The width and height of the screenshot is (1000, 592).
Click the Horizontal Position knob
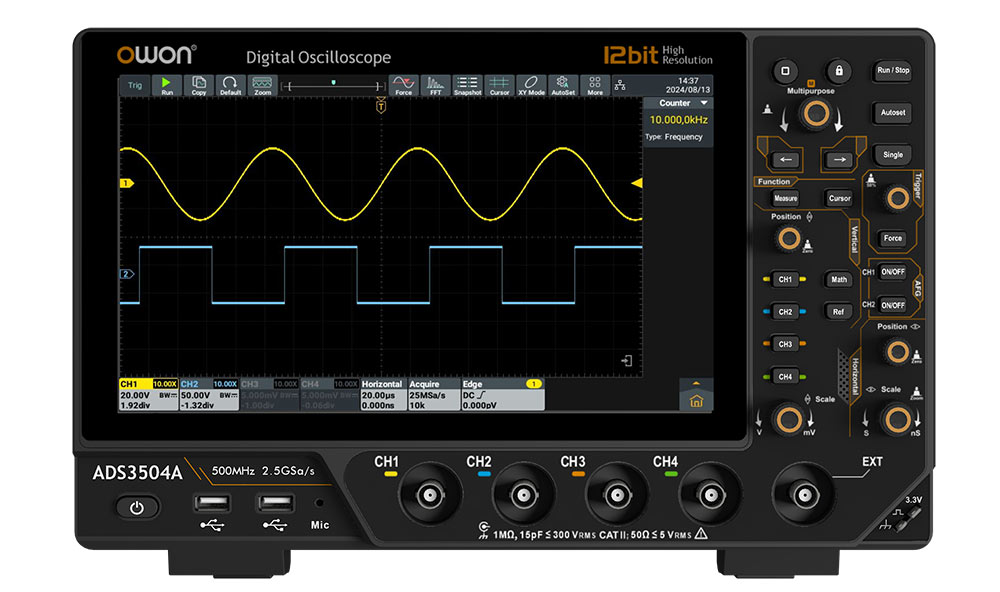(898, 352)
